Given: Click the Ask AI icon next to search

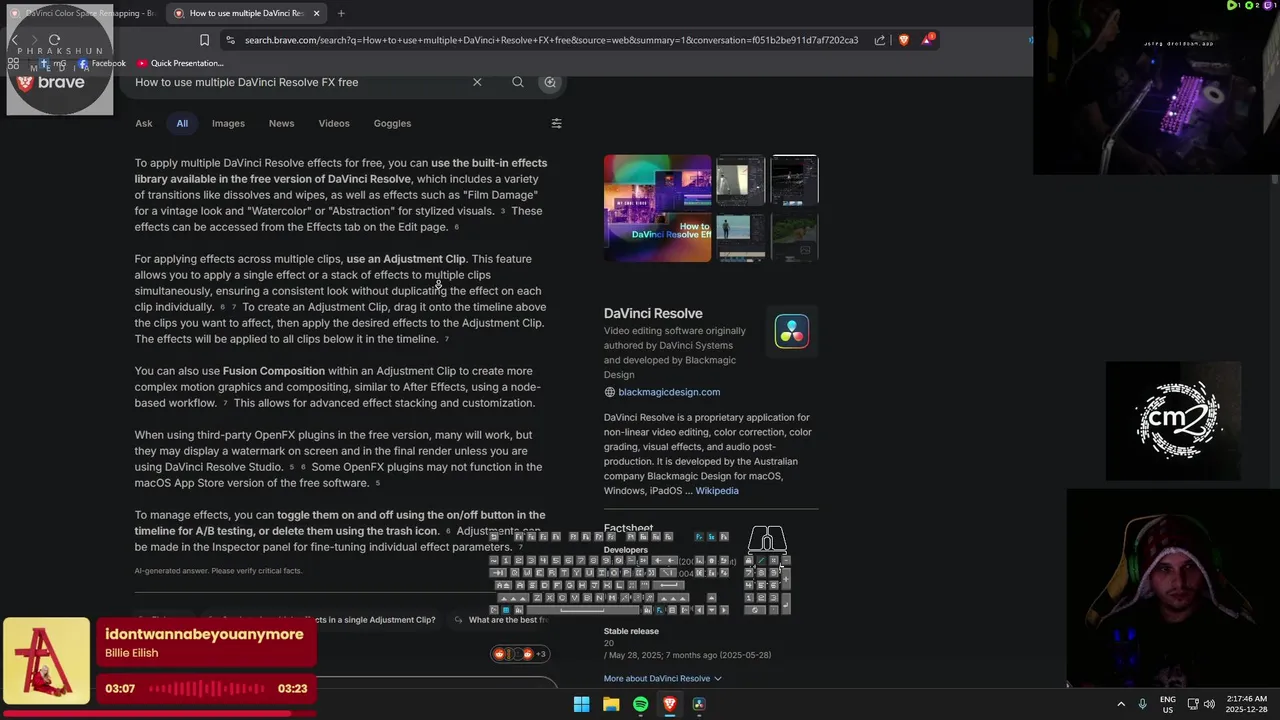Looking at the screenshot, I should 550,82.
